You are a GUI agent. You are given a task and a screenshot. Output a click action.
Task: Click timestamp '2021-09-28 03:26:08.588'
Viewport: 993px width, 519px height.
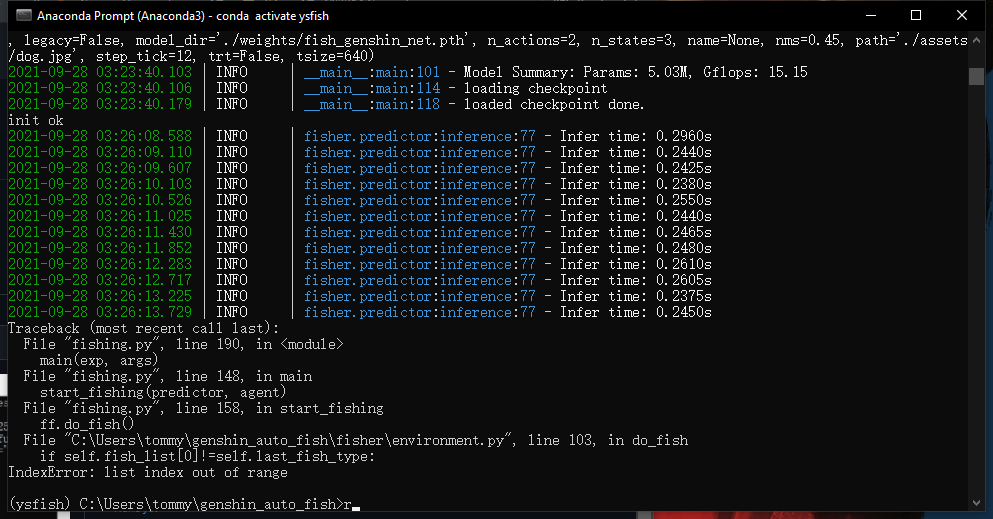pos(100,136)
